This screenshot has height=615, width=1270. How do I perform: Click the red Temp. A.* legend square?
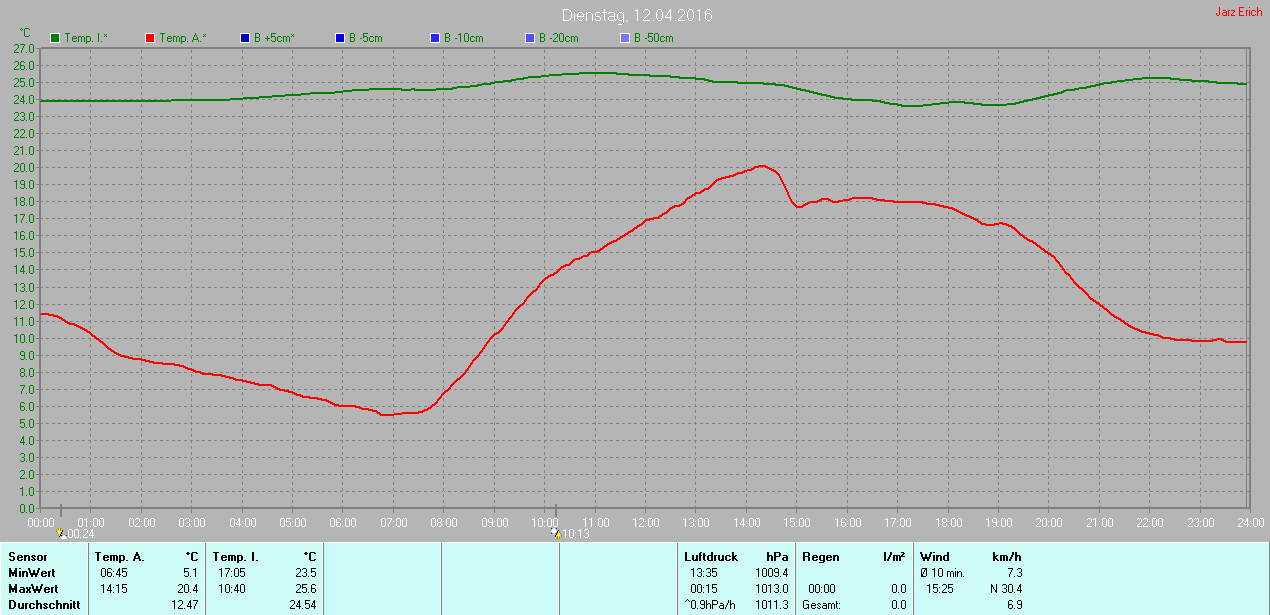(x=150, y=38)
